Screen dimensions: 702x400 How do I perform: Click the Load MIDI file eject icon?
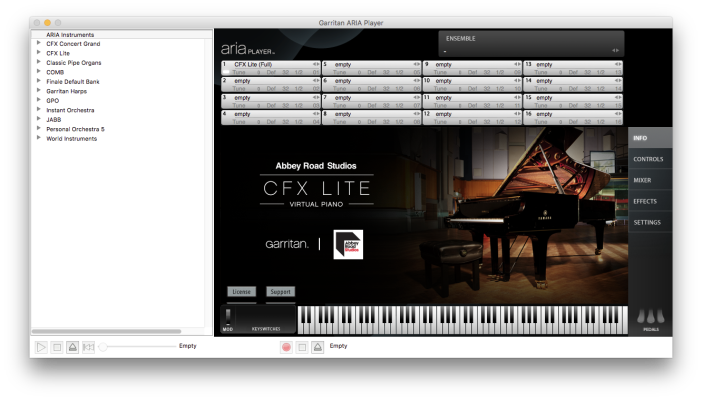pos(73,347)
